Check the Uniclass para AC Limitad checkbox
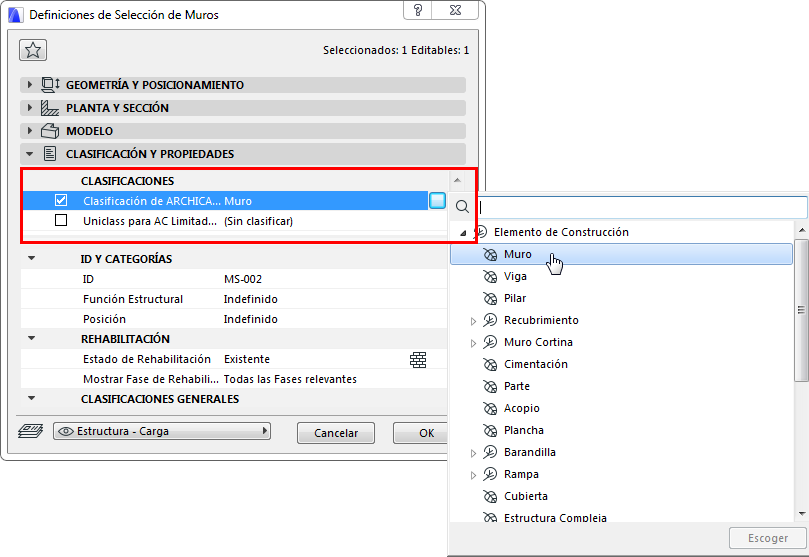 click(x=61, y=220)
